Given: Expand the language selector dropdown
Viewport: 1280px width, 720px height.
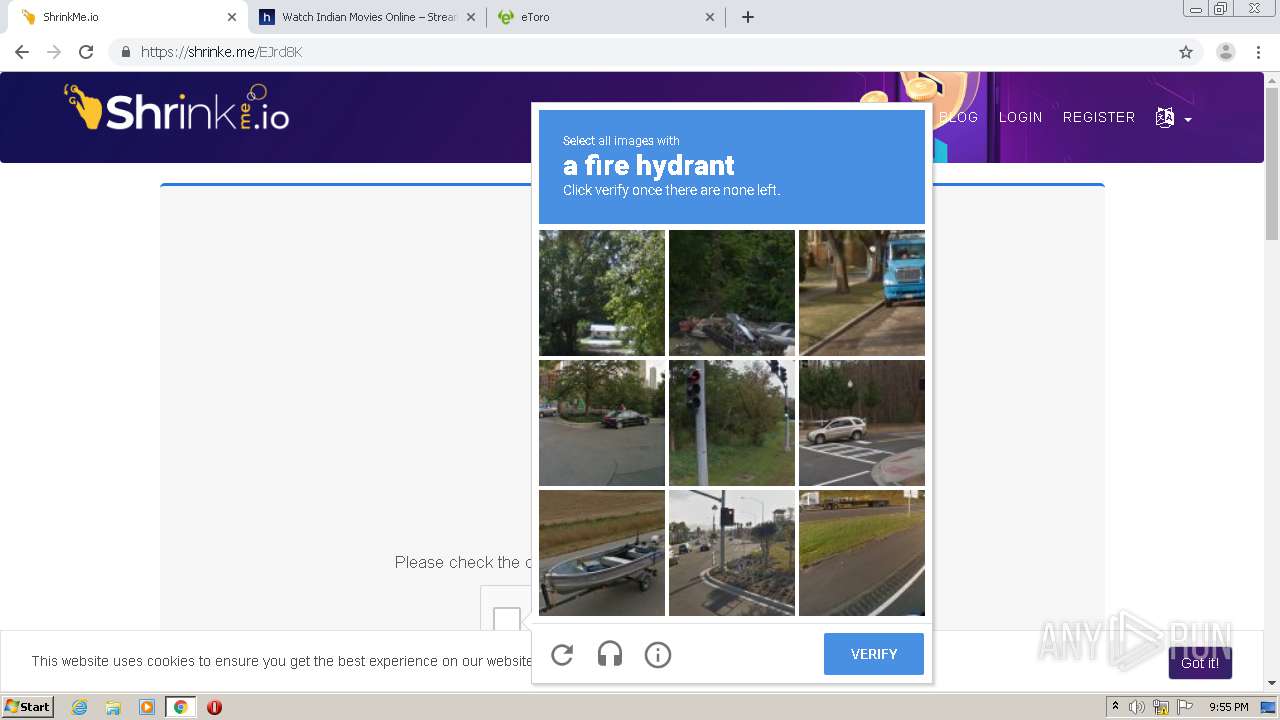Looking at the screenshot, I should 1173,118.
